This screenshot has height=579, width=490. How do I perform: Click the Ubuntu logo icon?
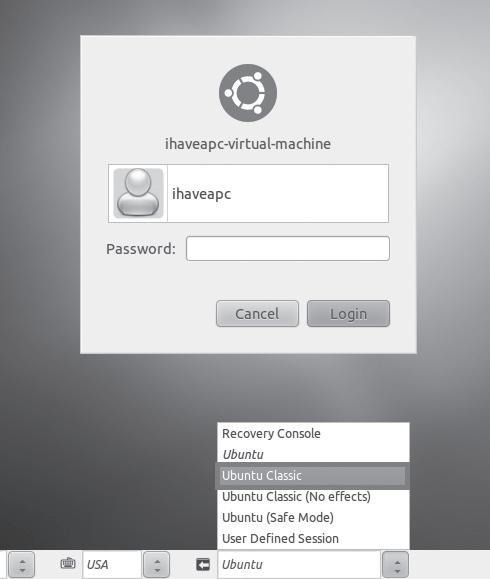[248, 93]
